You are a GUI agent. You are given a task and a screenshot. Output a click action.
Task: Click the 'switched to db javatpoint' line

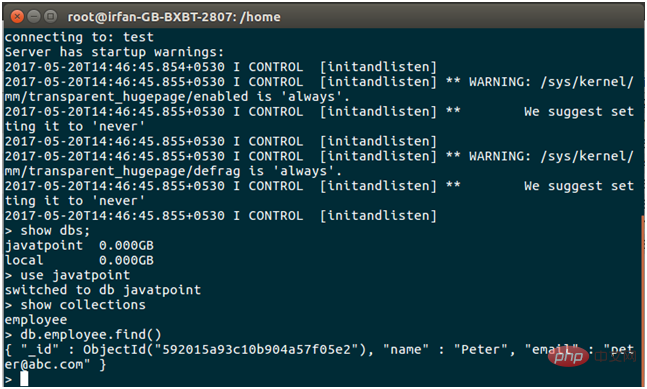103,290
